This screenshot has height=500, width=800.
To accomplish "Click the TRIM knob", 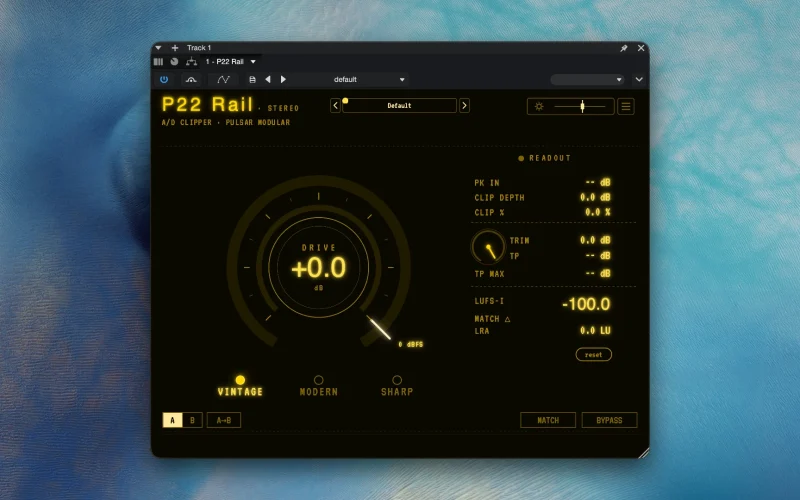I will tap(488, 247).
